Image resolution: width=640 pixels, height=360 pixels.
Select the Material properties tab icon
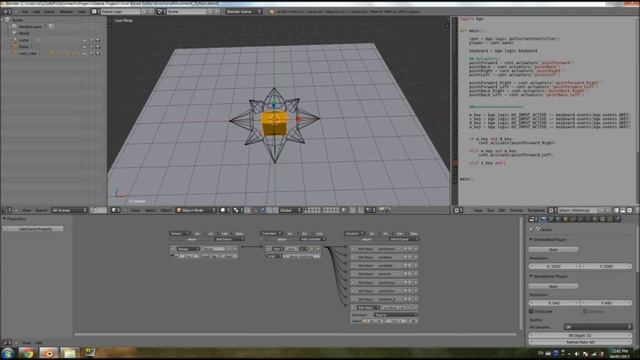click(595, 220)
